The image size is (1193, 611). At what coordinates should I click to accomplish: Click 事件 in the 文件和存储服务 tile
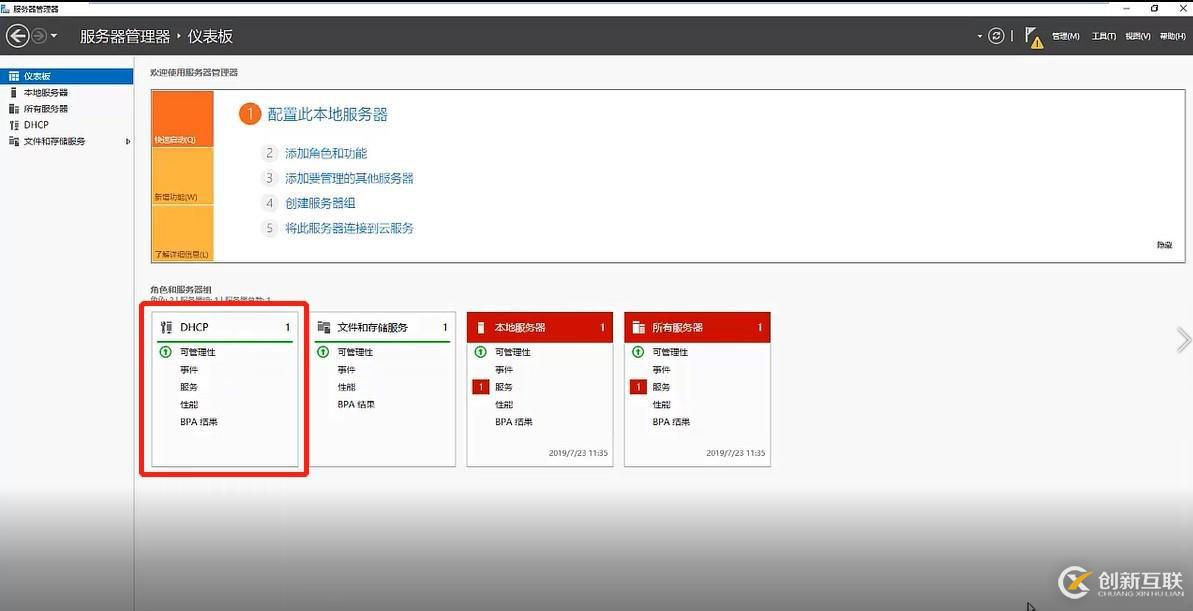tap(346, 370)
